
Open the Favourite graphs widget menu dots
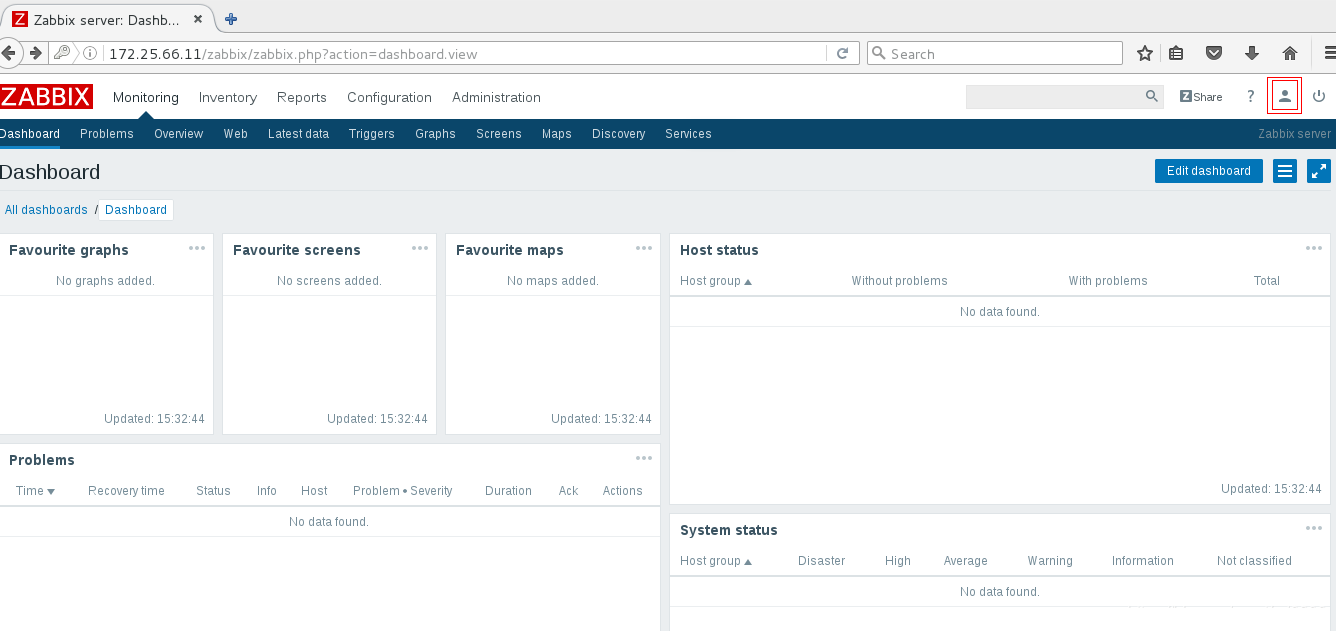coord(197,248)
